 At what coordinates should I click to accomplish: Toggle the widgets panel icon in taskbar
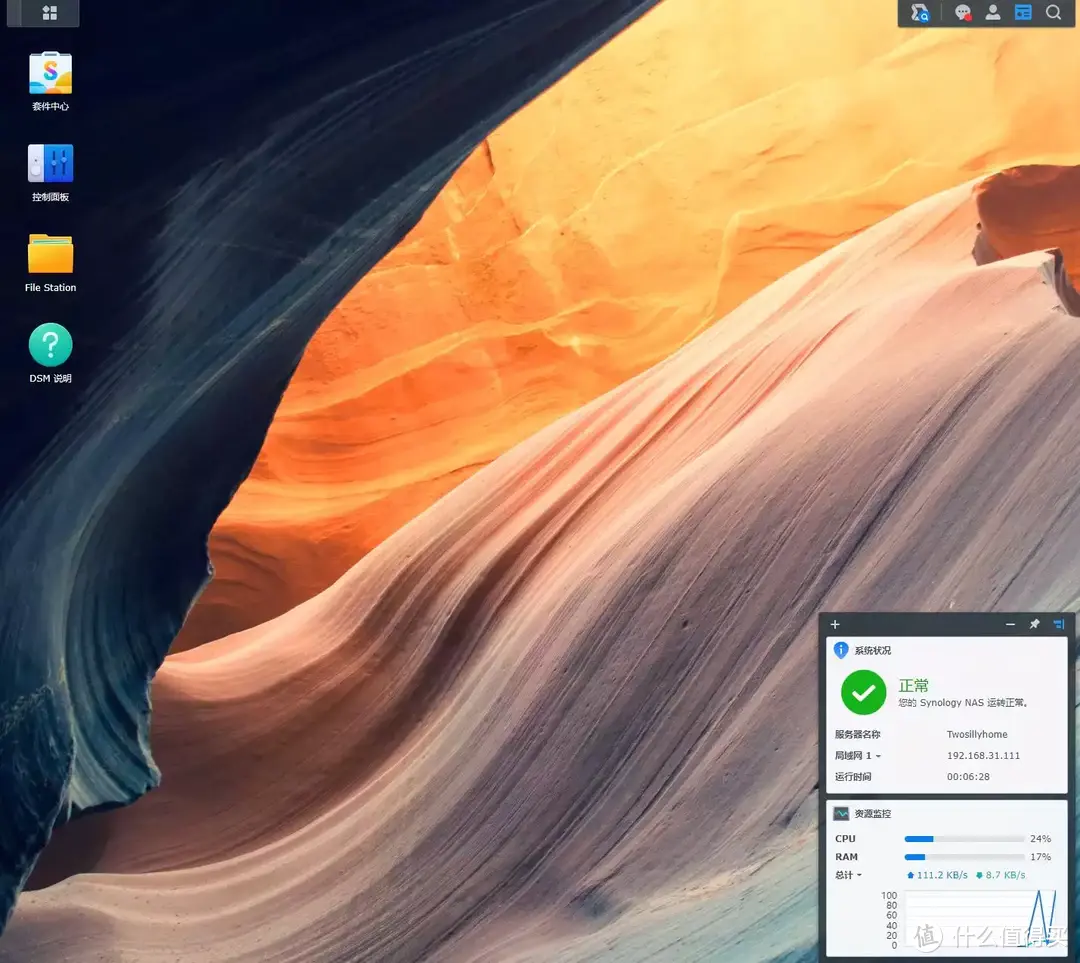(1023, 12)
